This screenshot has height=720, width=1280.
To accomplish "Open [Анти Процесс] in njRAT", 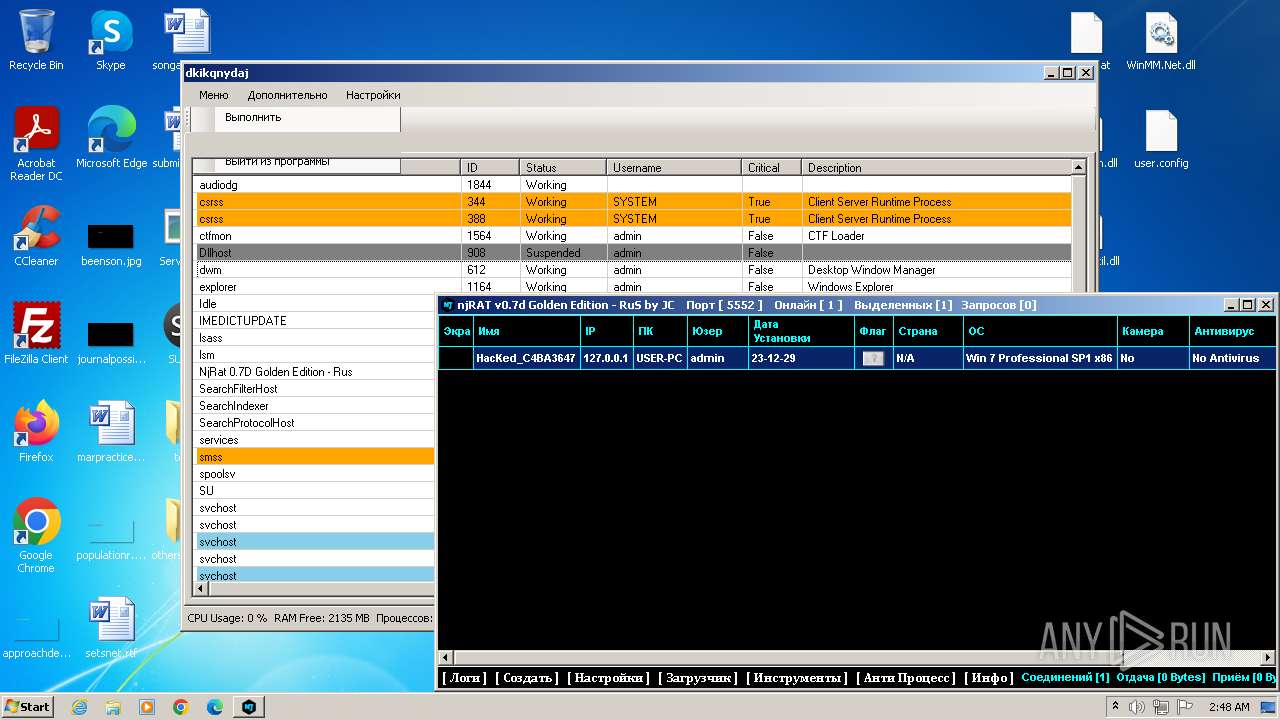I will point(906,678).
